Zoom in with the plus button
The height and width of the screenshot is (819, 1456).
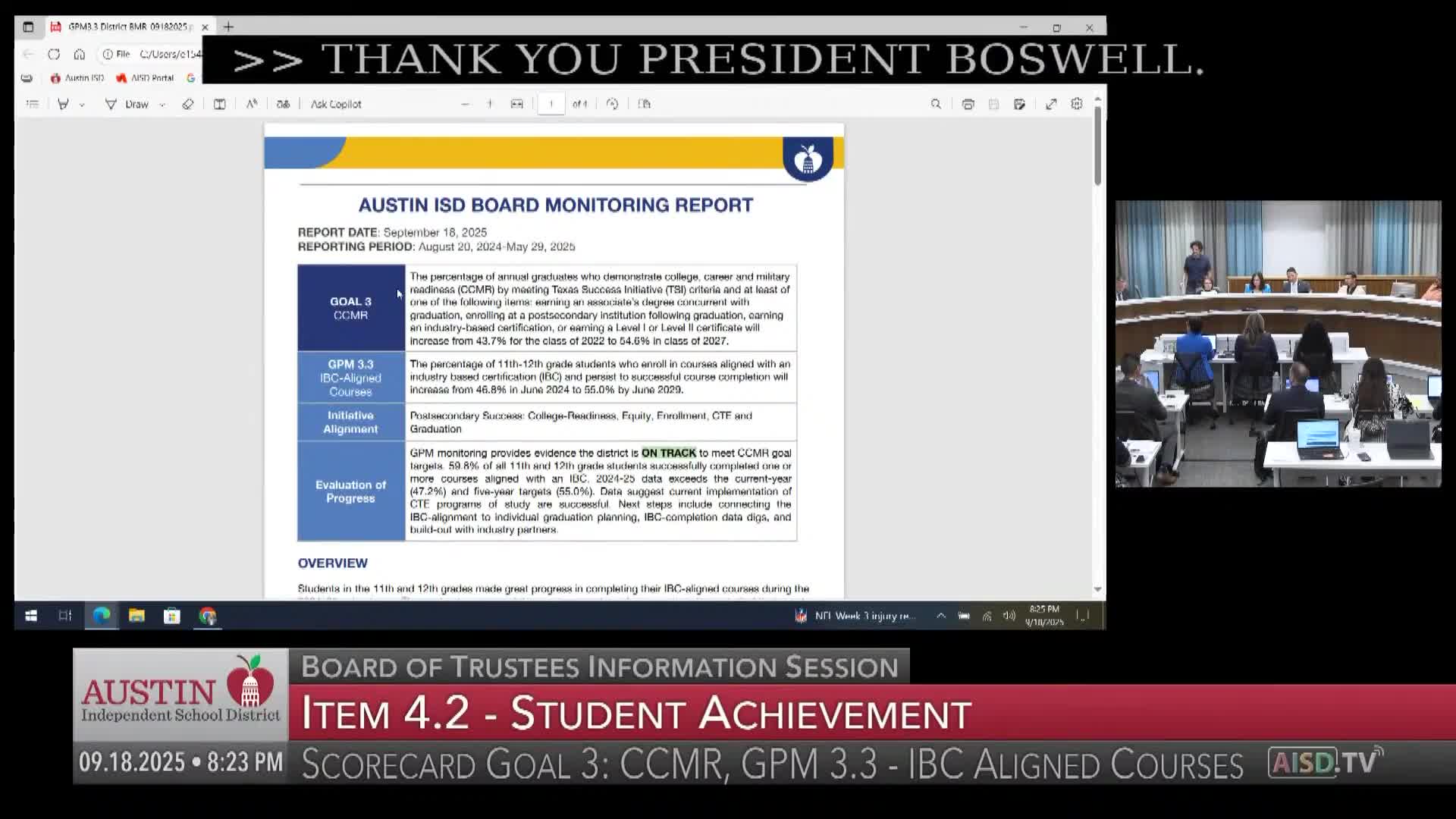point(490,104)
